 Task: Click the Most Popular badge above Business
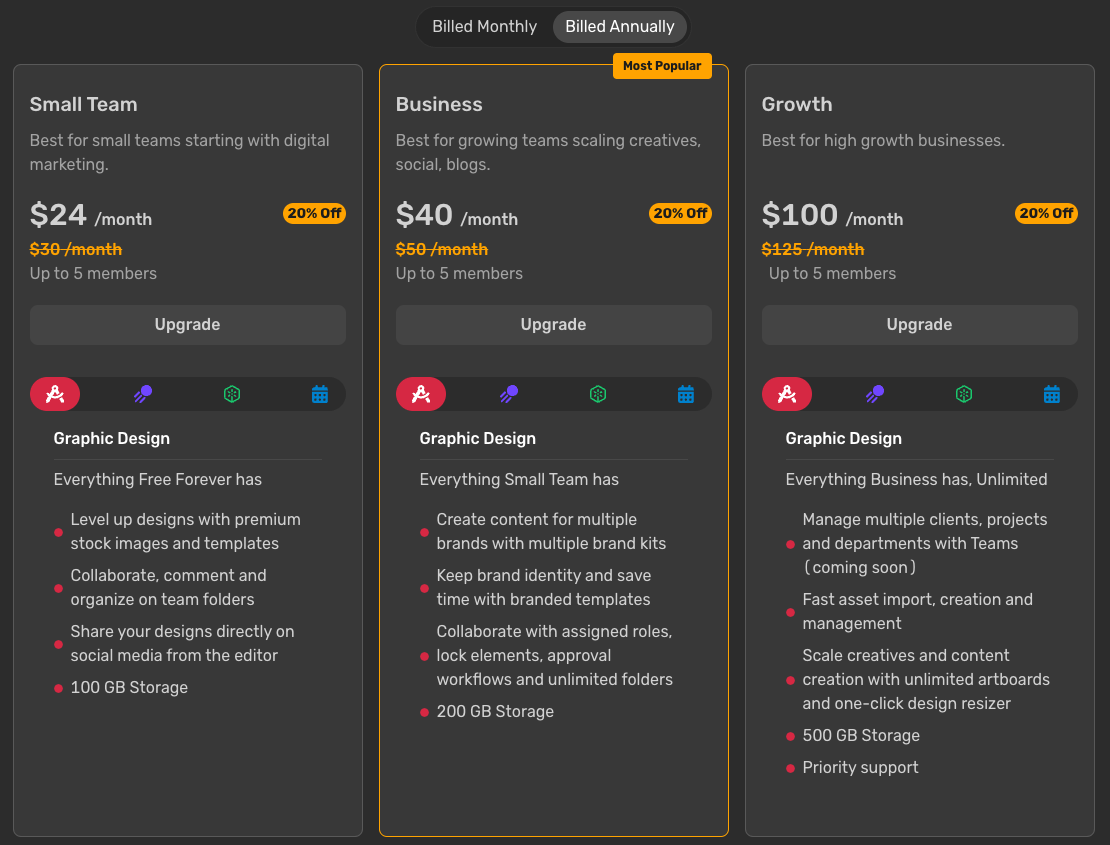(662, 65)
